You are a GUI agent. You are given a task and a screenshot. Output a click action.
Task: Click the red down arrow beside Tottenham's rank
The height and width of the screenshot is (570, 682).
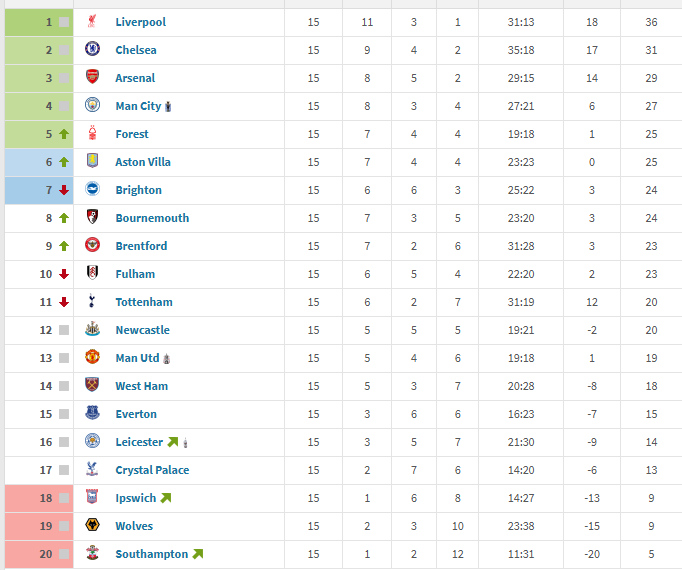pos(64,302)
